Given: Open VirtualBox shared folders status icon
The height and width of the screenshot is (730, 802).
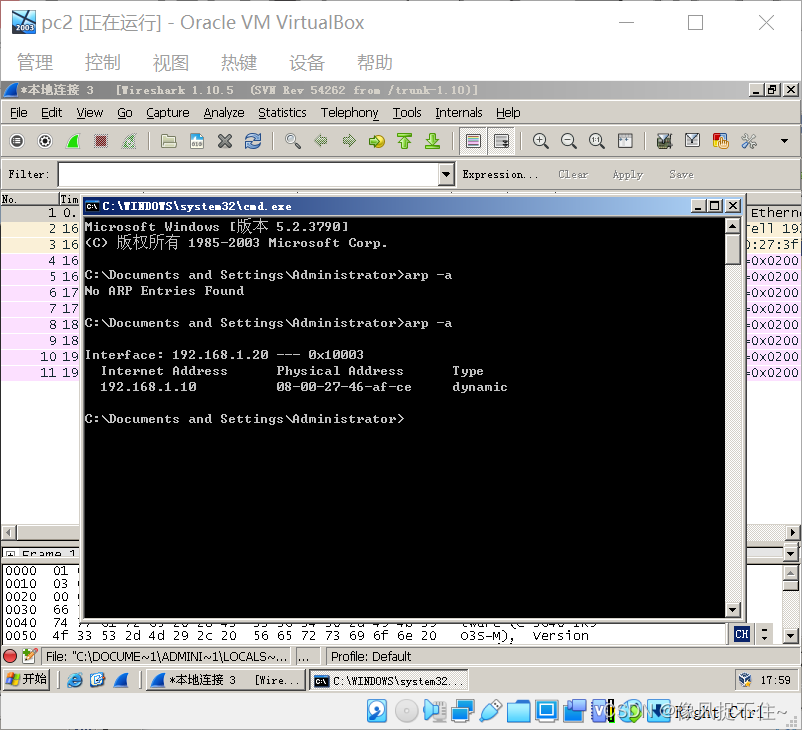Looking at the screenshot, I should (x=518, y=711).
